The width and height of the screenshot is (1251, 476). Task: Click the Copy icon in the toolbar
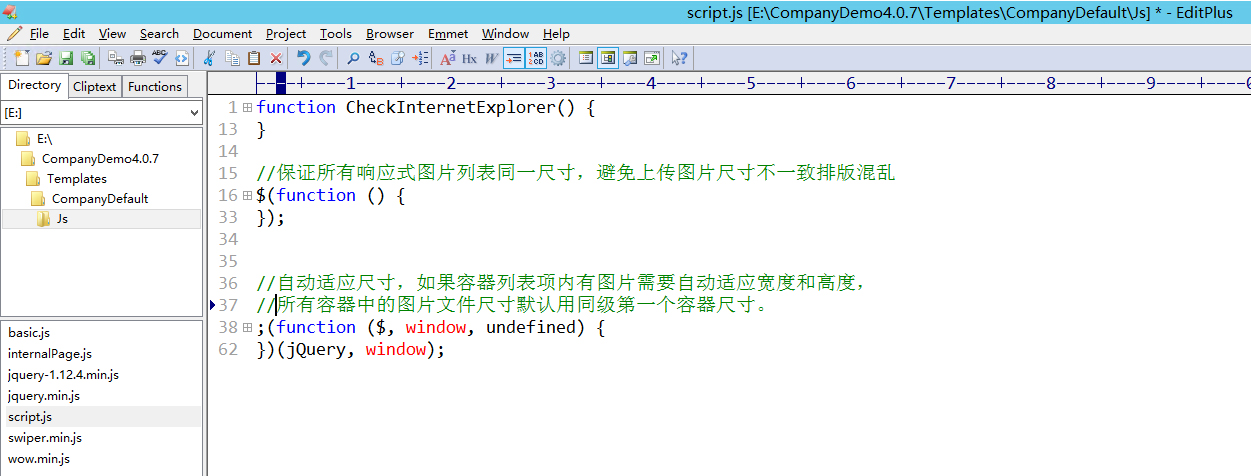tap(232, 58)
